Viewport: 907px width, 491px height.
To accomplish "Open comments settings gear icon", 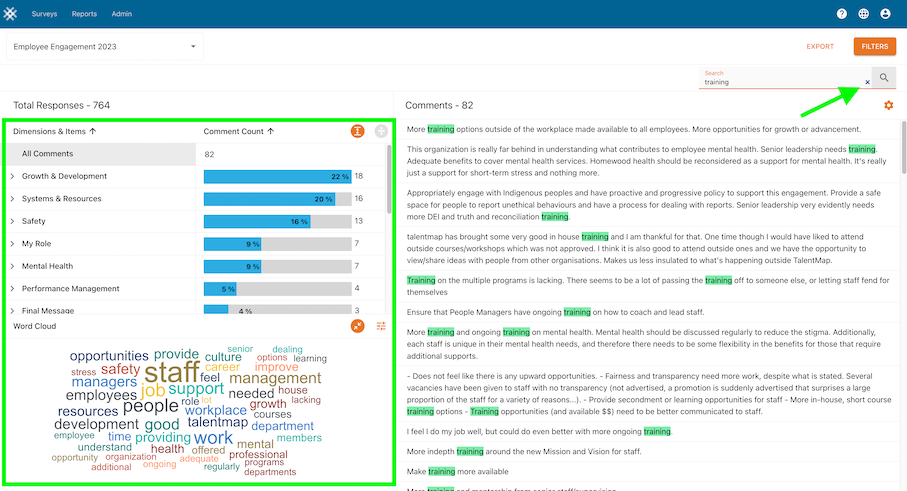I will (888, 105).
